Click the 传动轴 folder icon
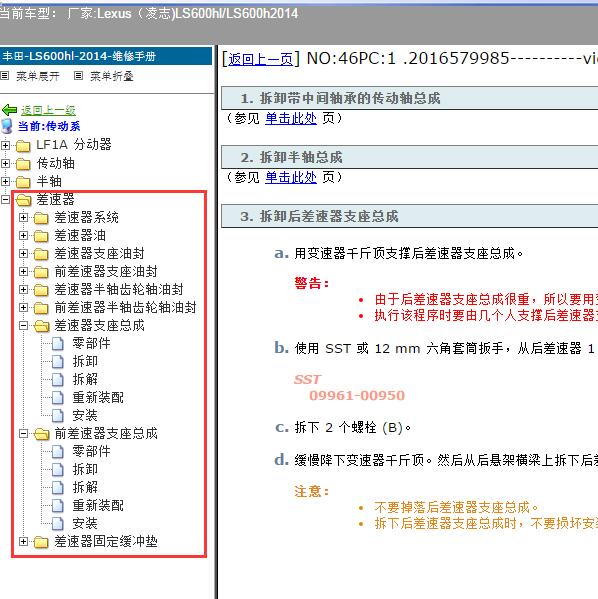This screenshot has height=599, width=598. tap(23, 164)
